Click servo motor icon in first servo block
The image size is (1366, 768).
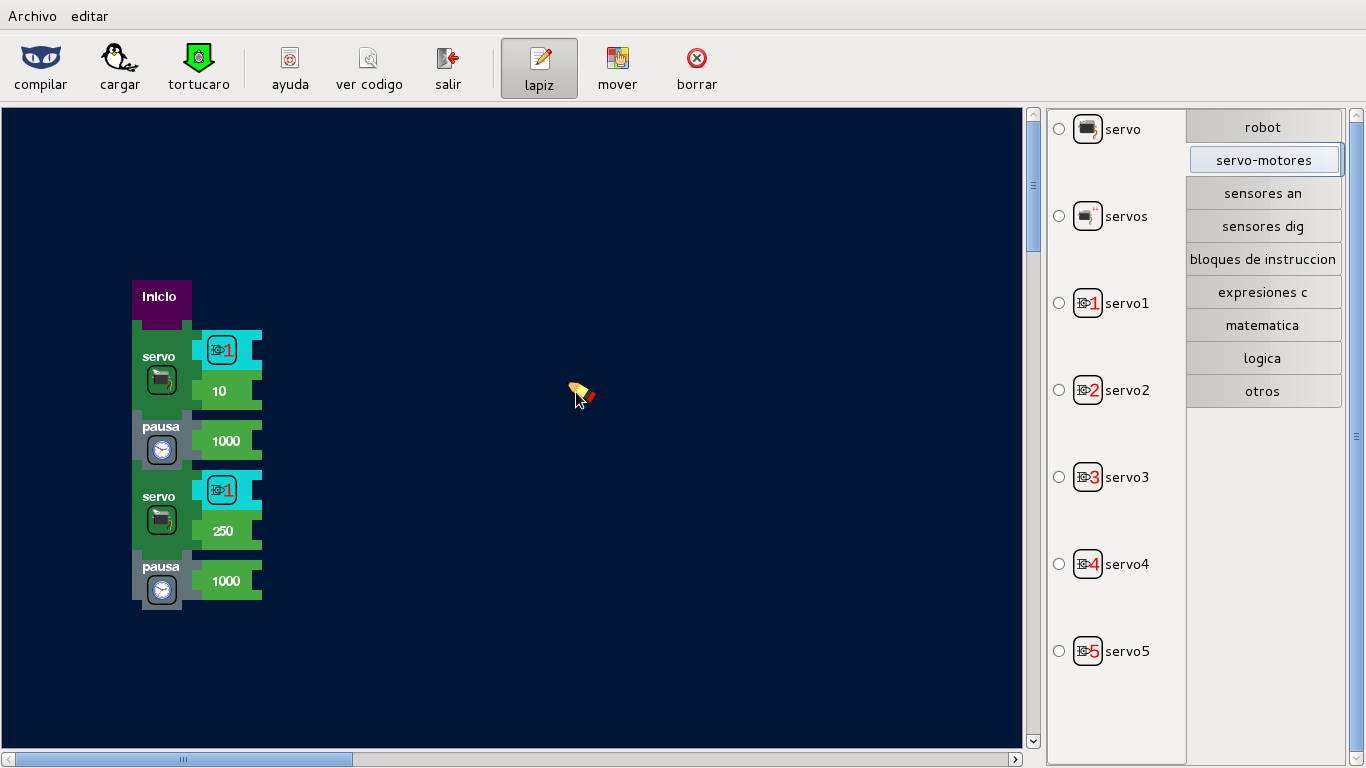(162, 380)
